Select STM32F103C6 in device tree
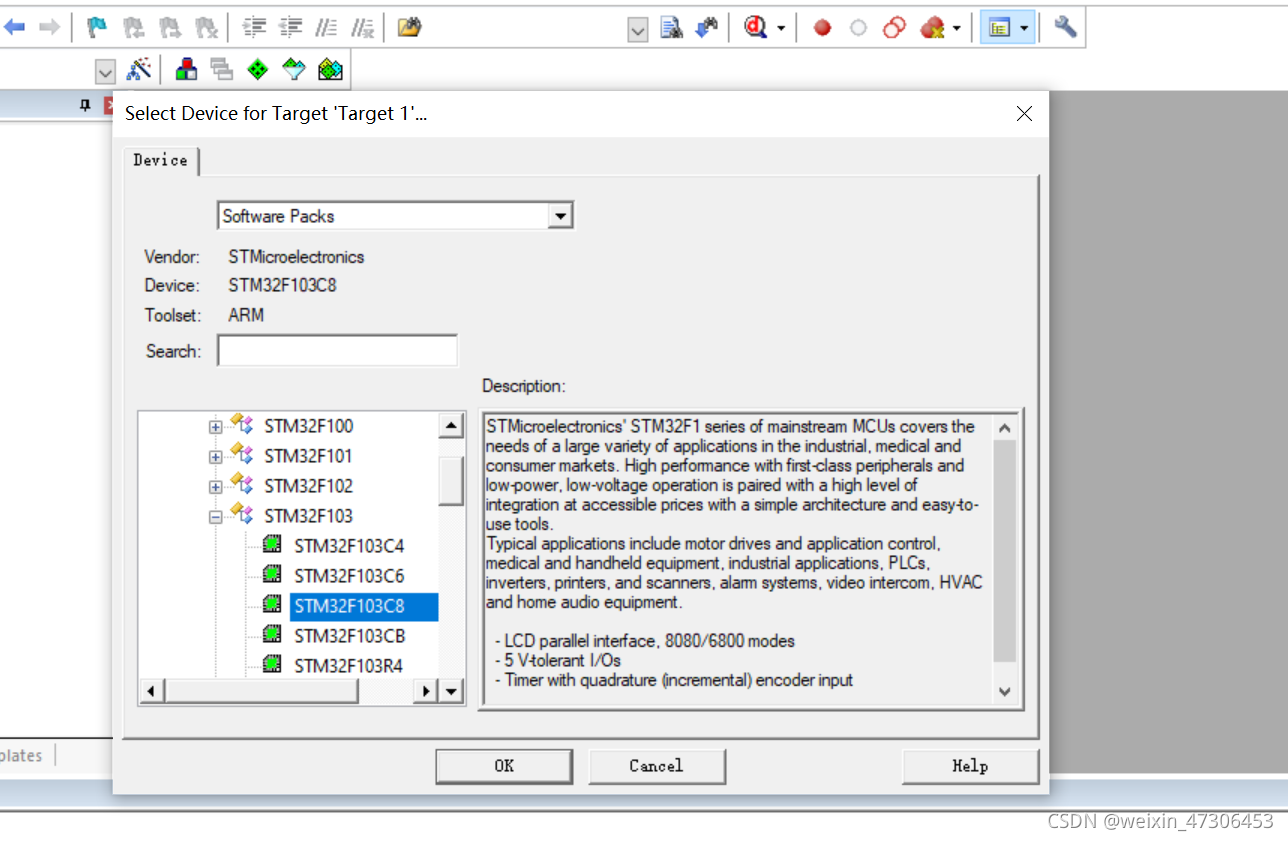Viewport: 1288px width, 841px height. coord(349,576)
